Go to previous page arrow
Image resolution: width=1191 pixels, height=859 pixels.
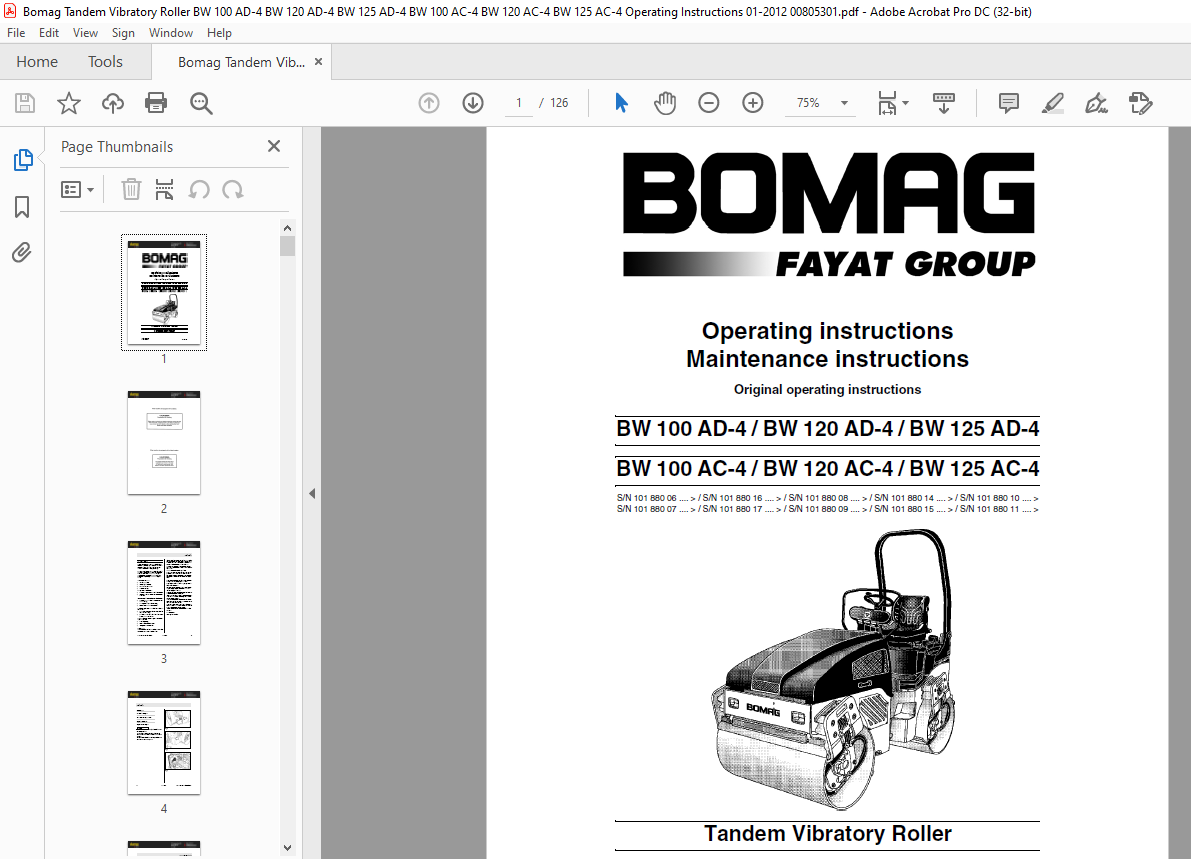coord(429,103)
